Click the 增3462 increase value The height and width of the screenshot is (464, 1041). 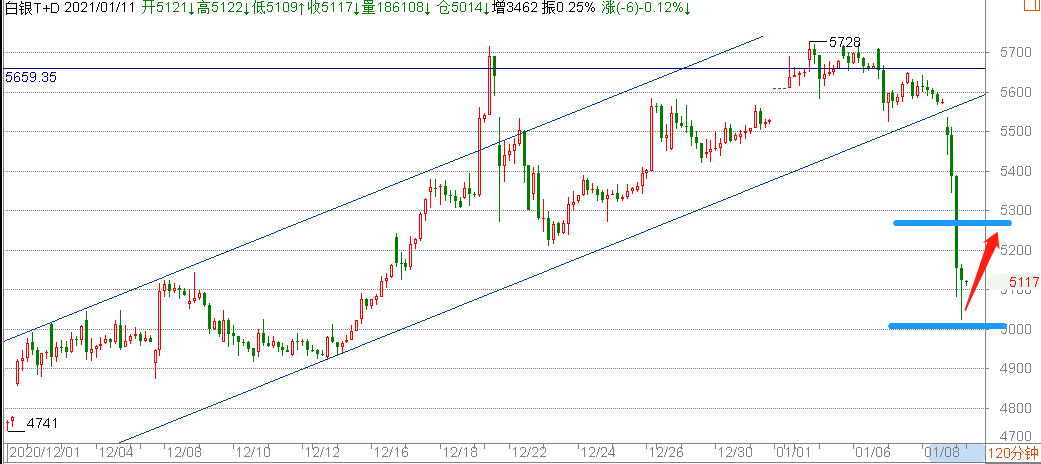(515, 9)
